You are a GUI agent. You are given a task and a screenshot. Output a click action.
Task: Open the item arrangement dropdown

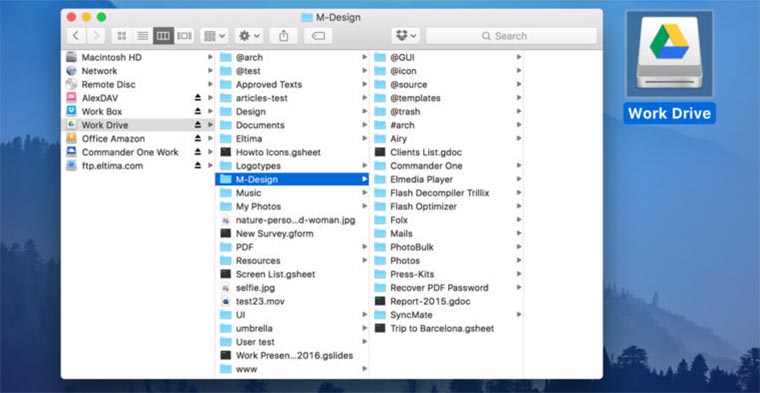coord(214,36)
